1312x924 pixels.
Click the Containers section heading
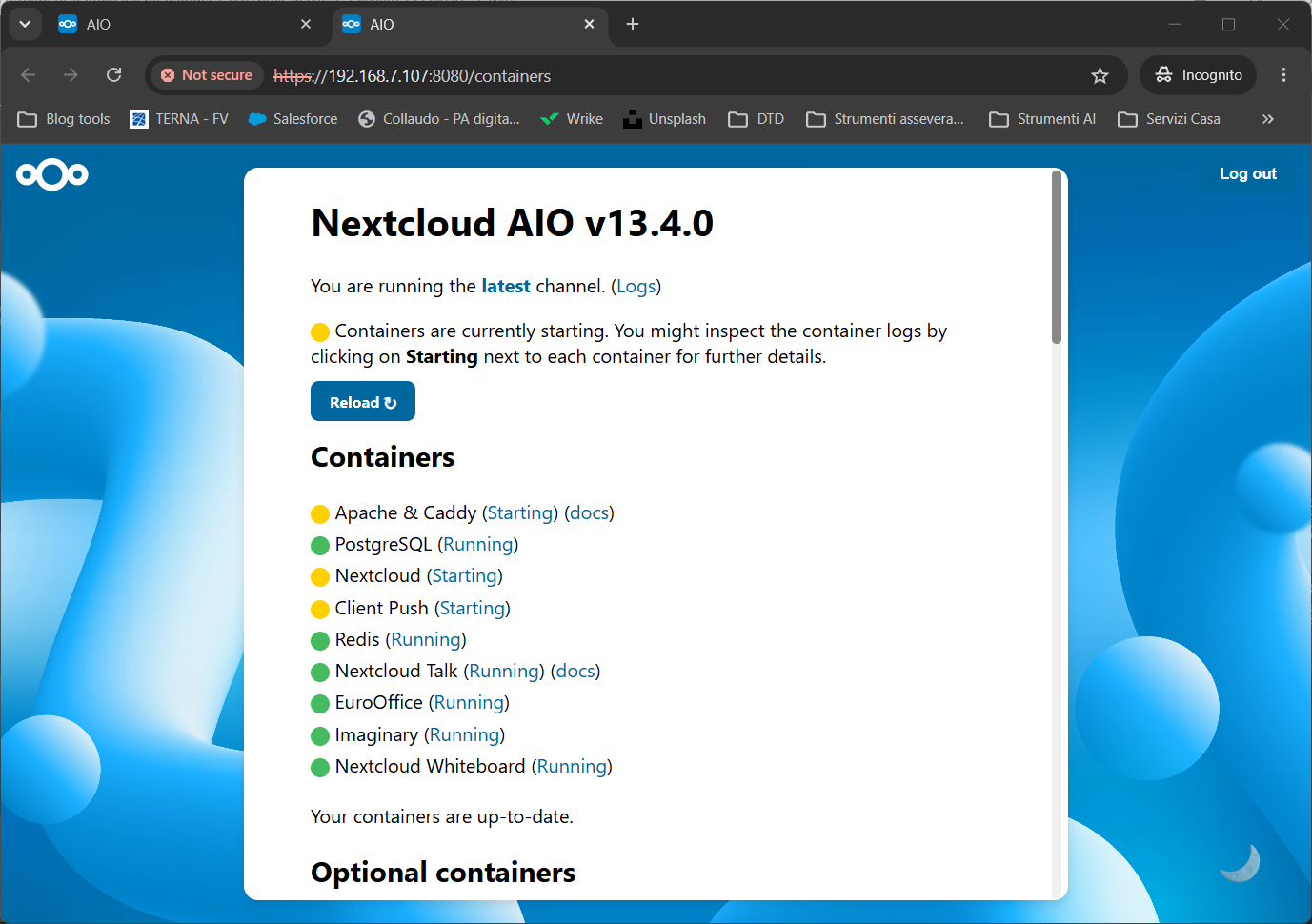tap(382, 457)
